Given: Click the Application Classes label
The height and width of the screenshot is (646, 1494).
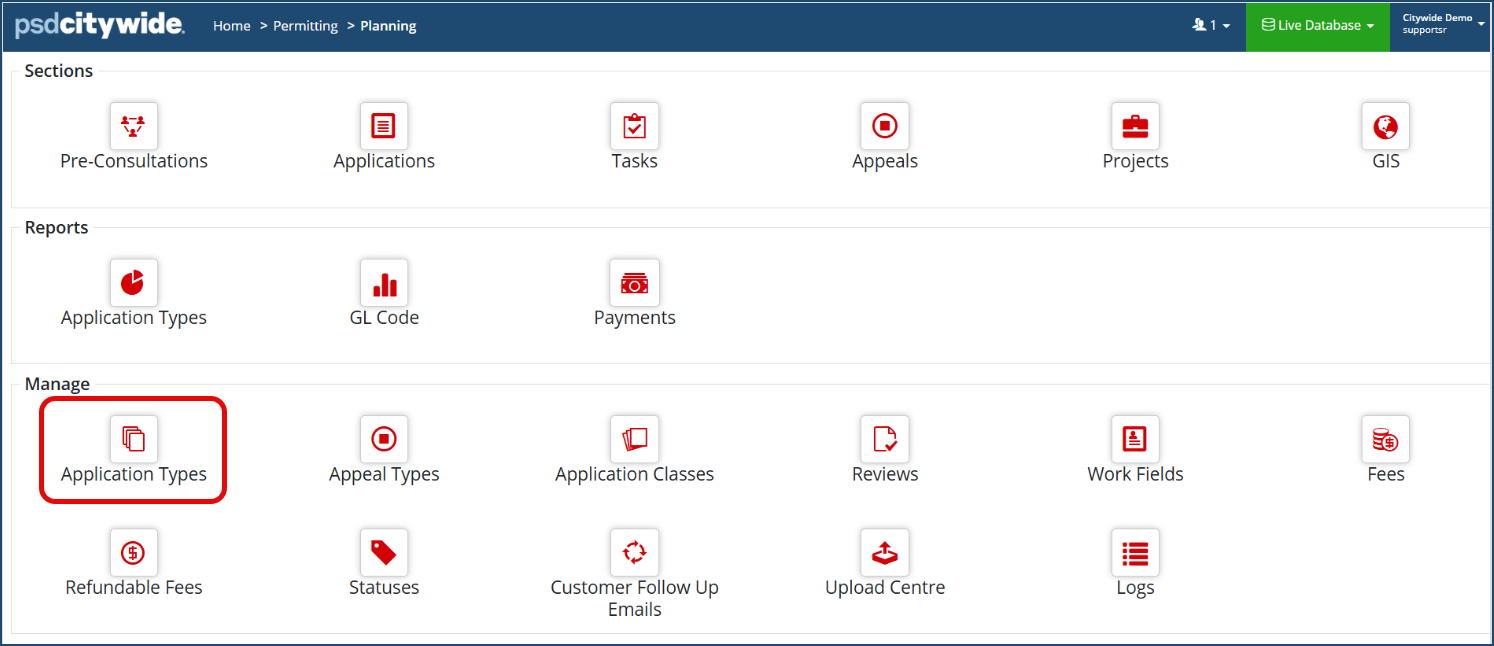Looking at the screenshot, I should (635, 474).
